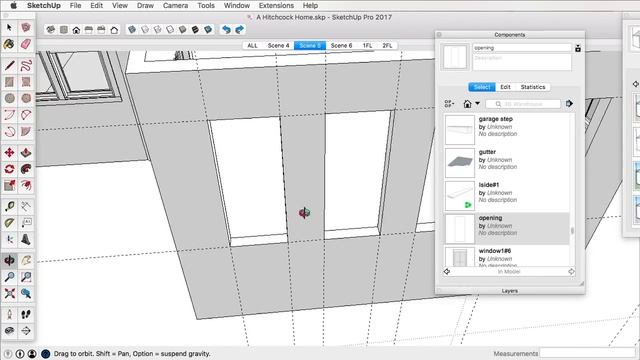Click the Zoom Extents tool
The image size is (640, 360).
9,293
